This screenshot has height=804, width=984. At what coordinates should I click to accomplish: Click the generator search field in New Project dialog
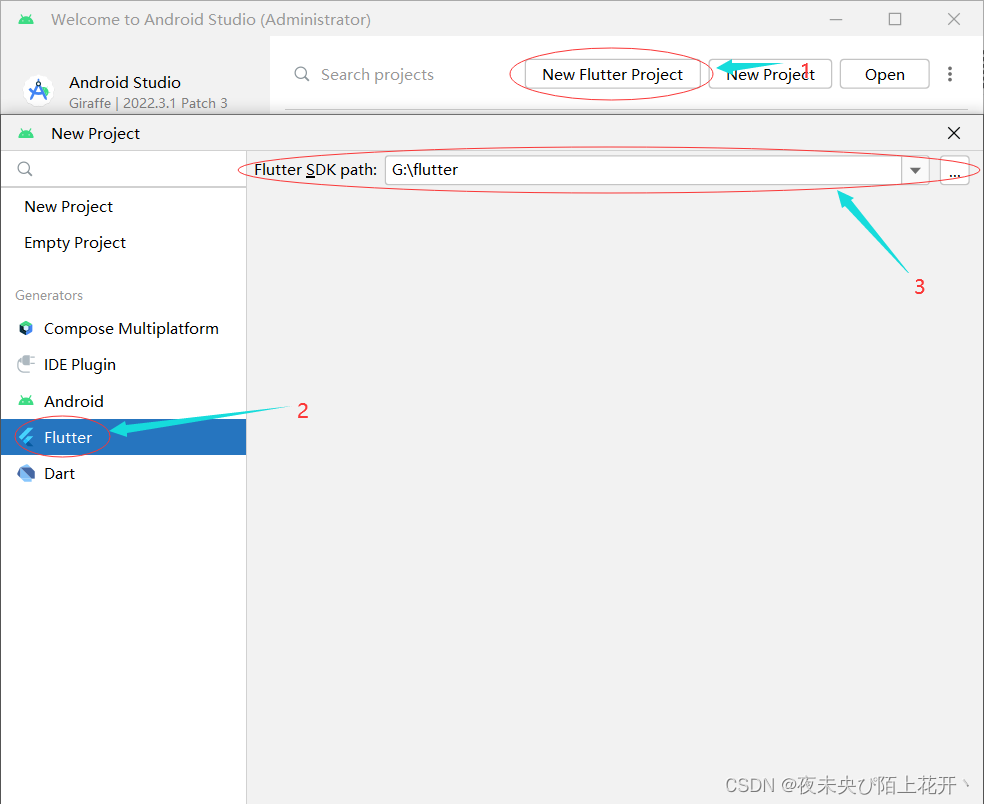tap(124, 169)
